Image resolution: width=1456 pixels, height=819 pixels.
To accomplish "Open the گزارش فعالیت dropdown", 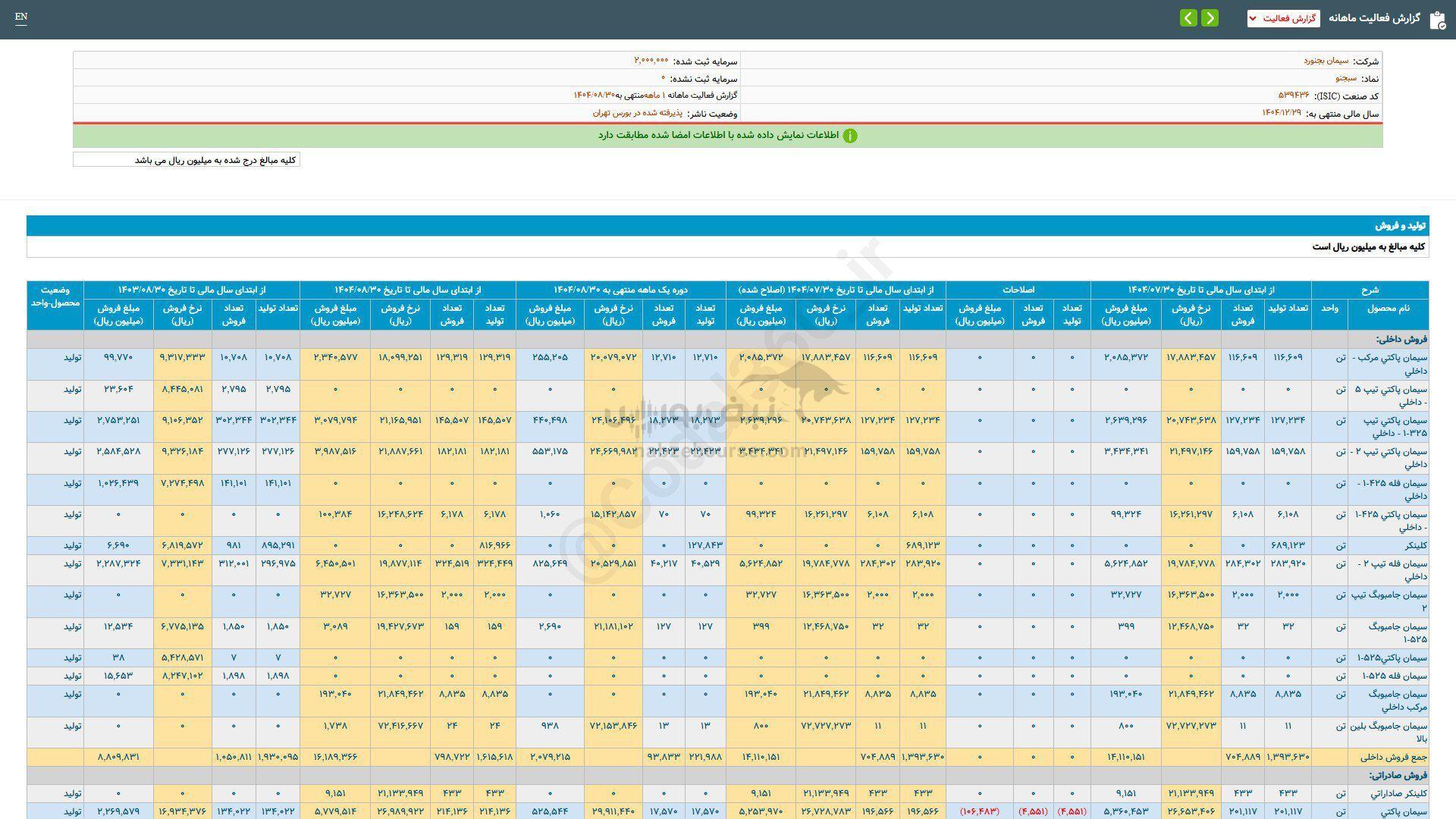I will (1283, 18).
